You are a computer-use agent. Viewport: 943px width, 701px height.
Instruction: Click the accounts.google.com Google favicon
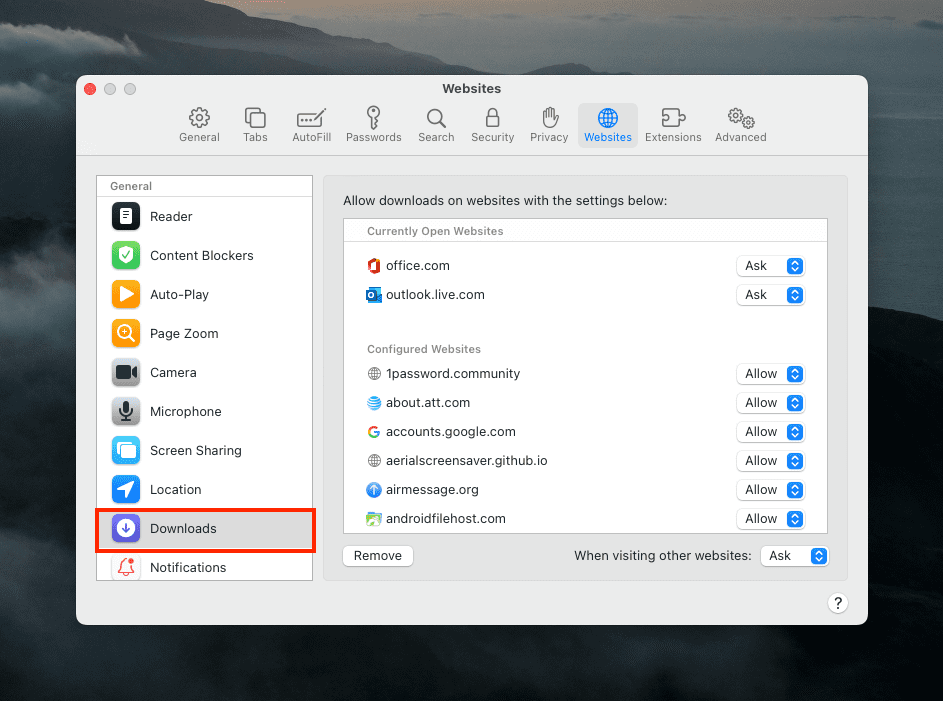tap(373, 432)
